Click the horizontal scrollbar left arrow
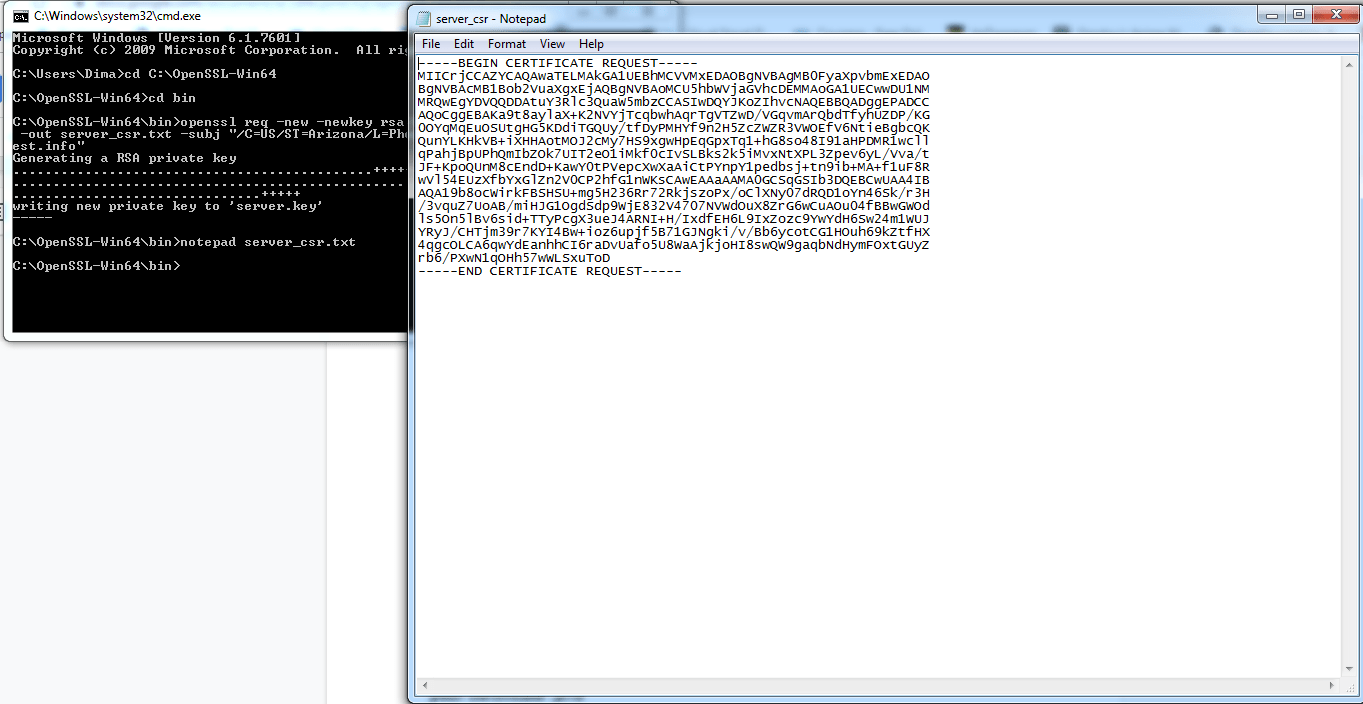1363x704 pixels. click(424, 686)
